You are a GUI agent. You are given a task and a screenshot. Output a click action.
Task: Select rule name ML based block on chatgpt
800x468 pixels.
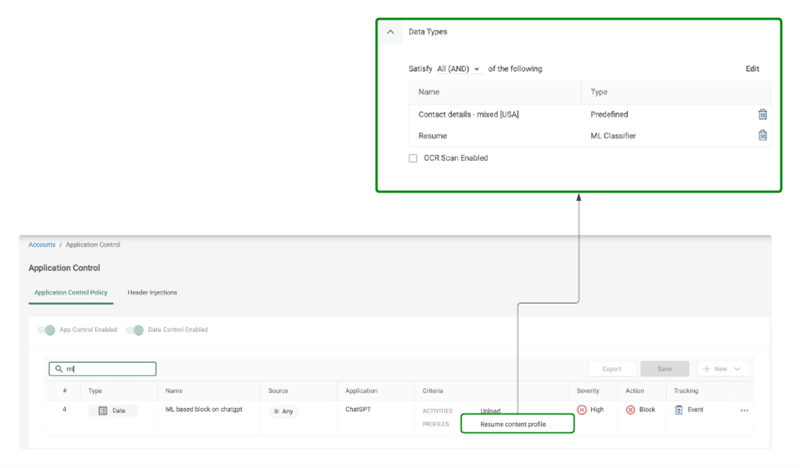204,409
